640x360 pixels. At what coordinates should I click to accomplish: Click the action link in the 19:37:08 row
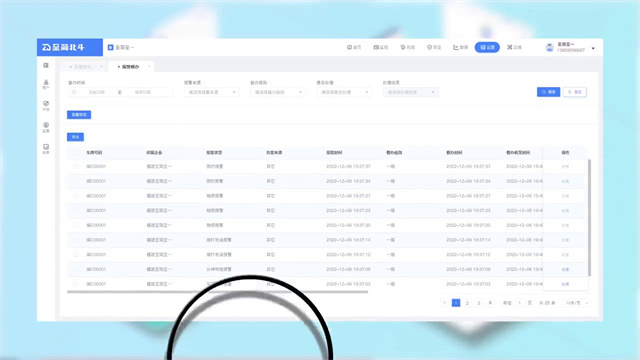565,269
